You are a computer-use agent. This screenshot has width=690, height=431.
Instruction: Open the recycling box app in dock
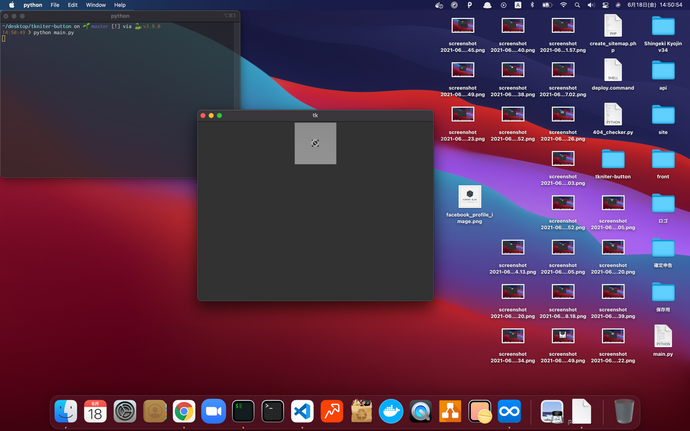click(361, 411)
